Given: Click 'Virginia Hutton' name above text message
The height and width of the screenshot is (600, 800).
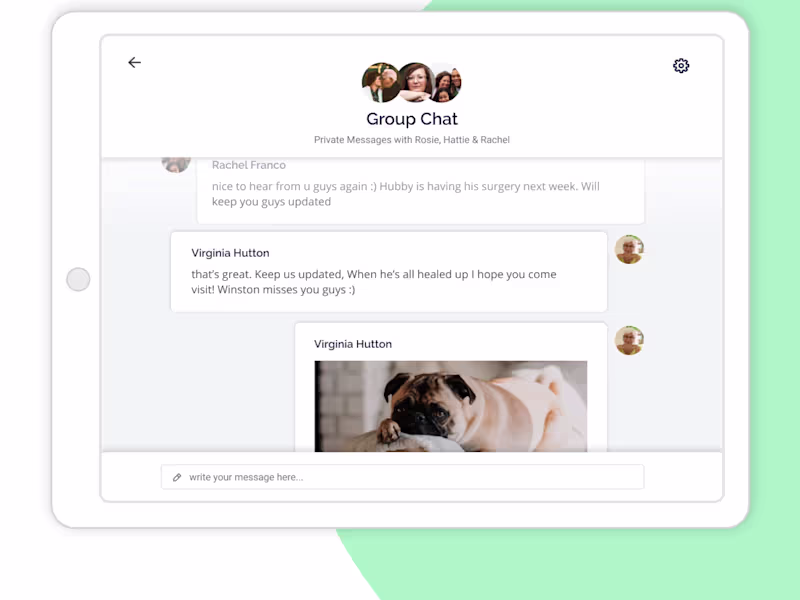Looking at the screenshot, I should tap(230, 253).
